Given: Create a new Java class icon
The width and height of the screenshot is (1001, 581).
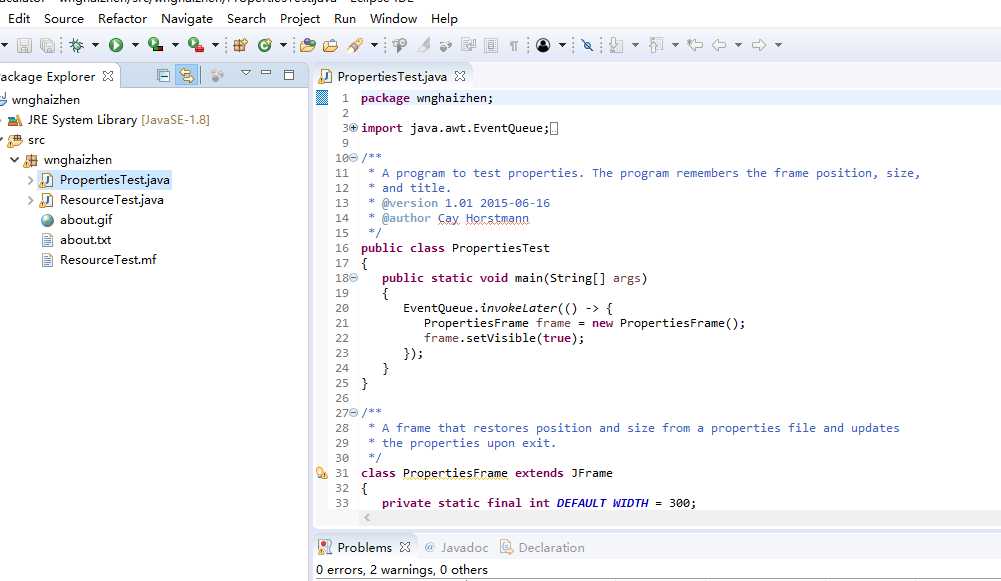Looking at the screenshot, I should point(264,45).
